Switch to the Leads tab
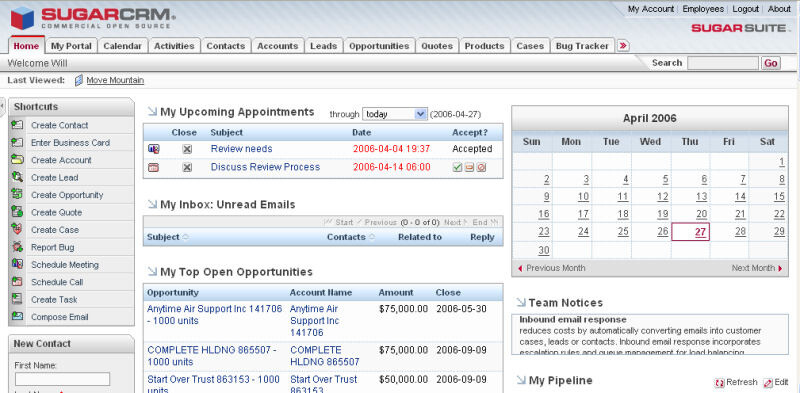This screenshot has width=800, height=393. coord(323,46)
